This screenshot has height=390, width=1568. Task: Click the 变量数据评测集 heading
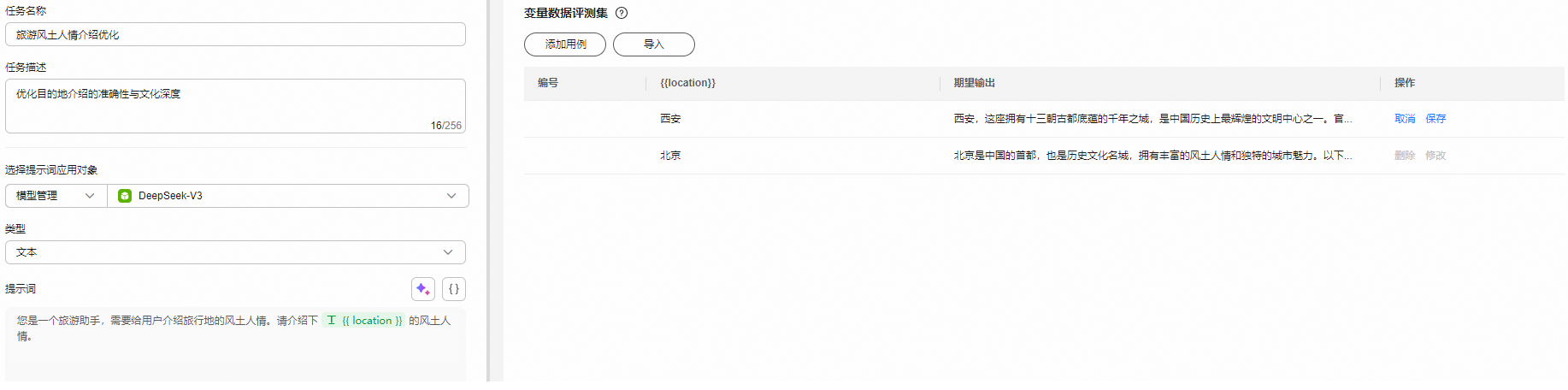(566, 13)
